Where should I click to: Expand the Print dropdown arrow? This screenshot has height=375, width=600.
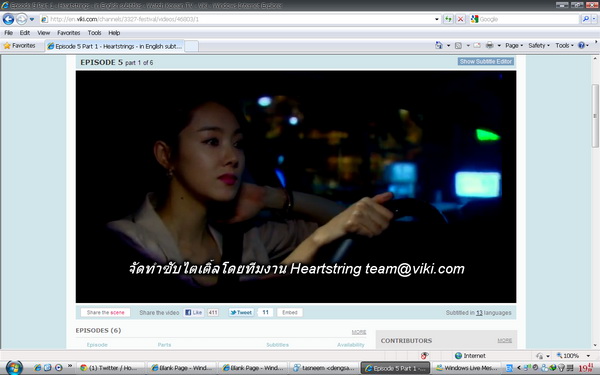pyautogui.click(x=499, y=46)
